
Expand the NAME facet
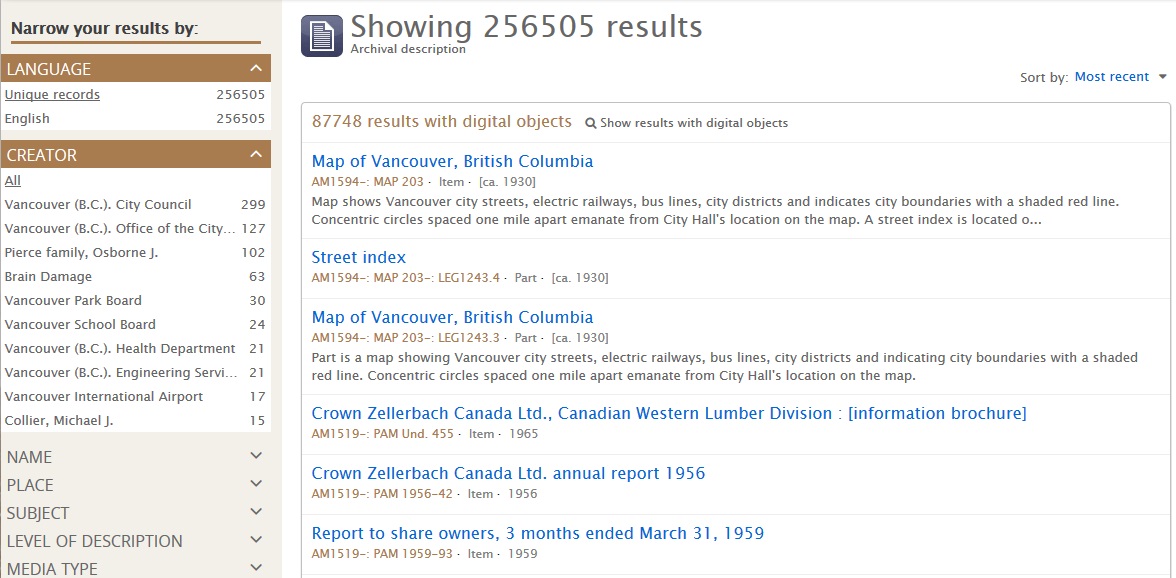[135, 457]
